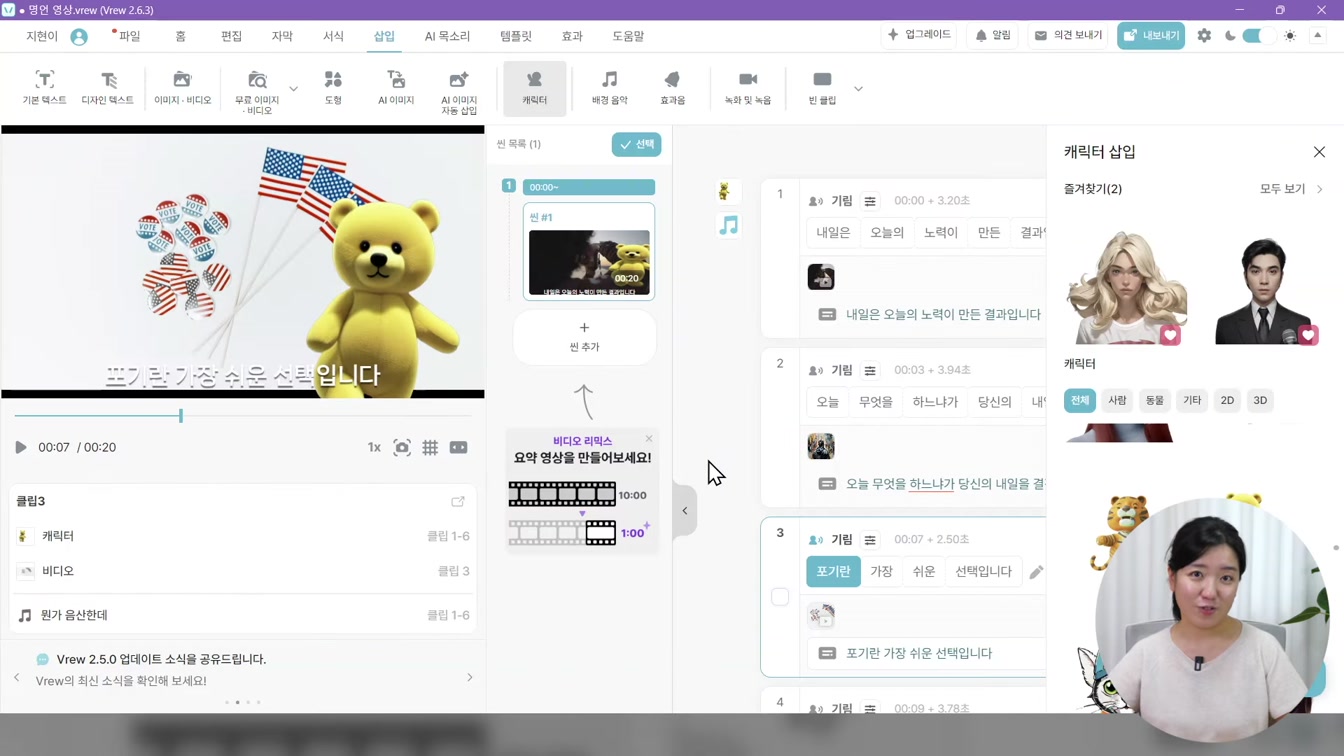This screenshot has height=756, width=1344.
Task: Close the 캐릭터 삽입 panel
Action: tap(1319, 152)
